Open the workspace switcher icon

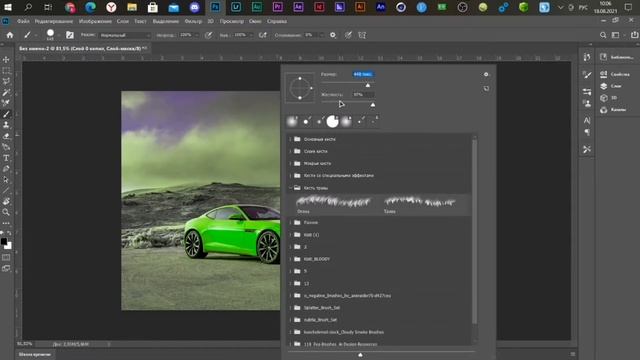pos(616,35)
